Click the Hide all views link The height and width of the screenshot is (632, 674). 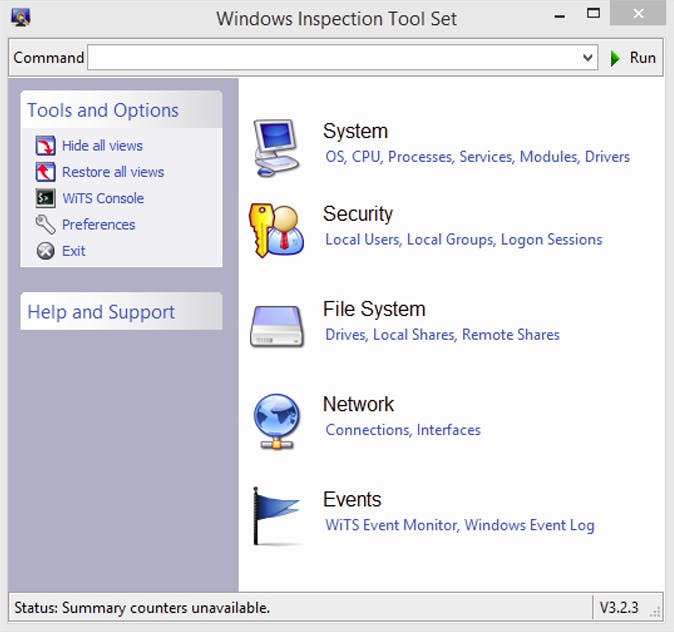click(102, 146)
